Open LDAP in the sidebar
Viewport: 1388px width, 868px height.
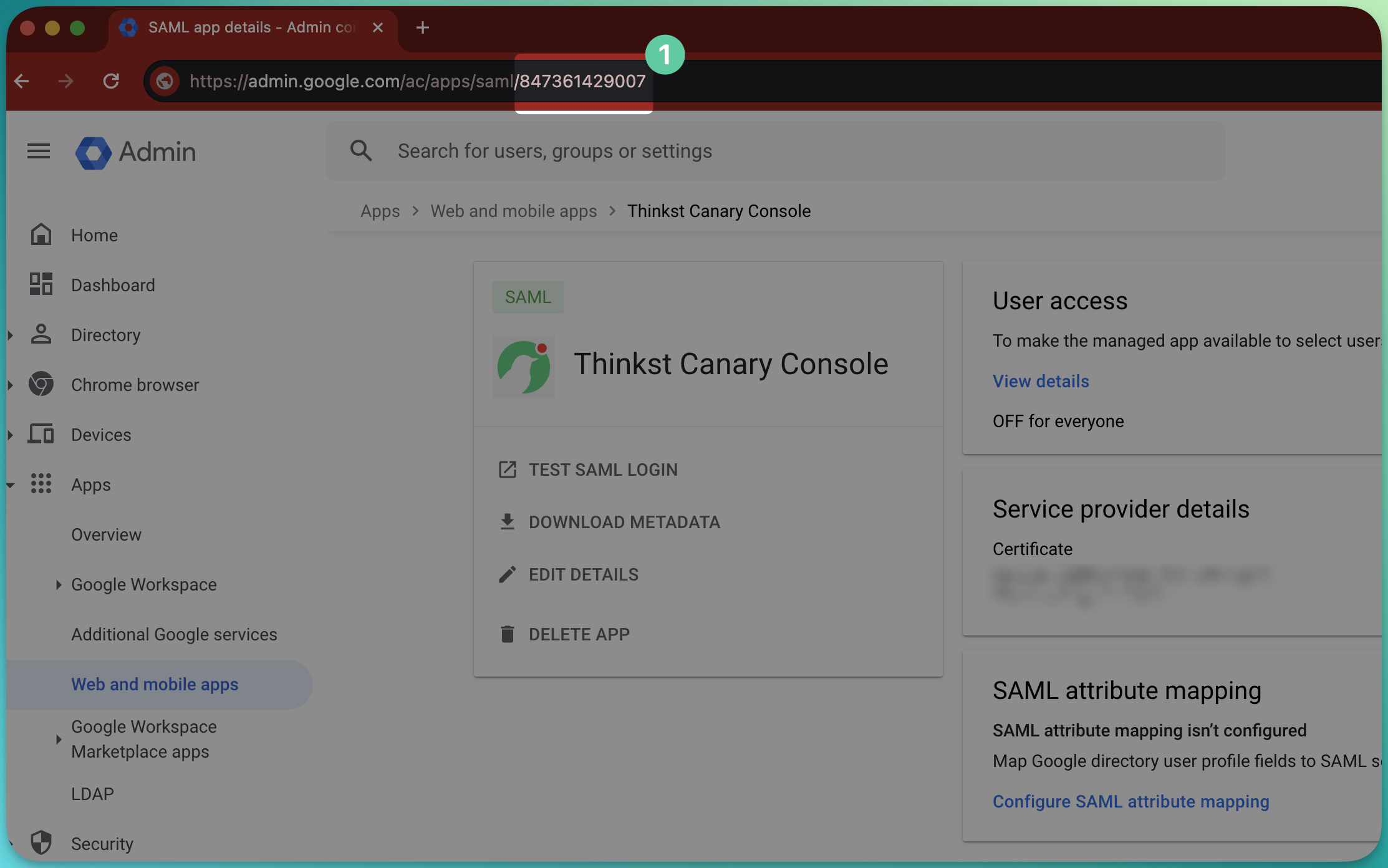(92, 794)
